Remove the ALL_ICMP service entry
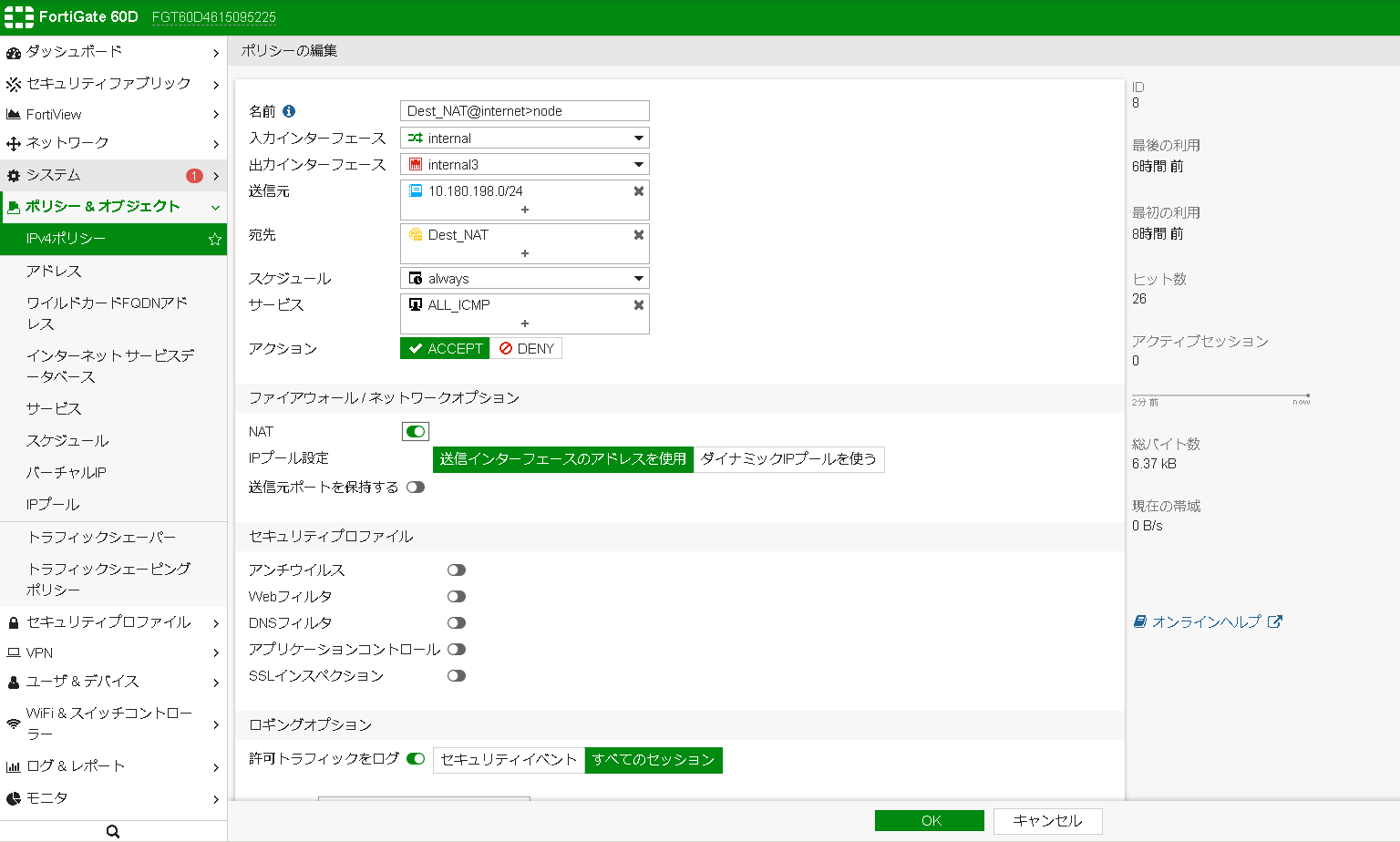 point(639,305)
